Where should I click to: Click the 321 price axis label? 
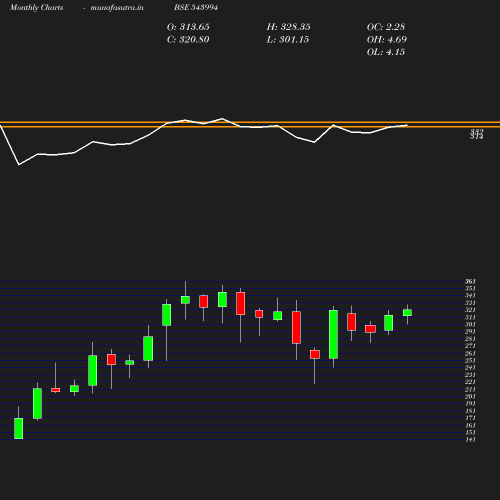click(x=470, y=310)
